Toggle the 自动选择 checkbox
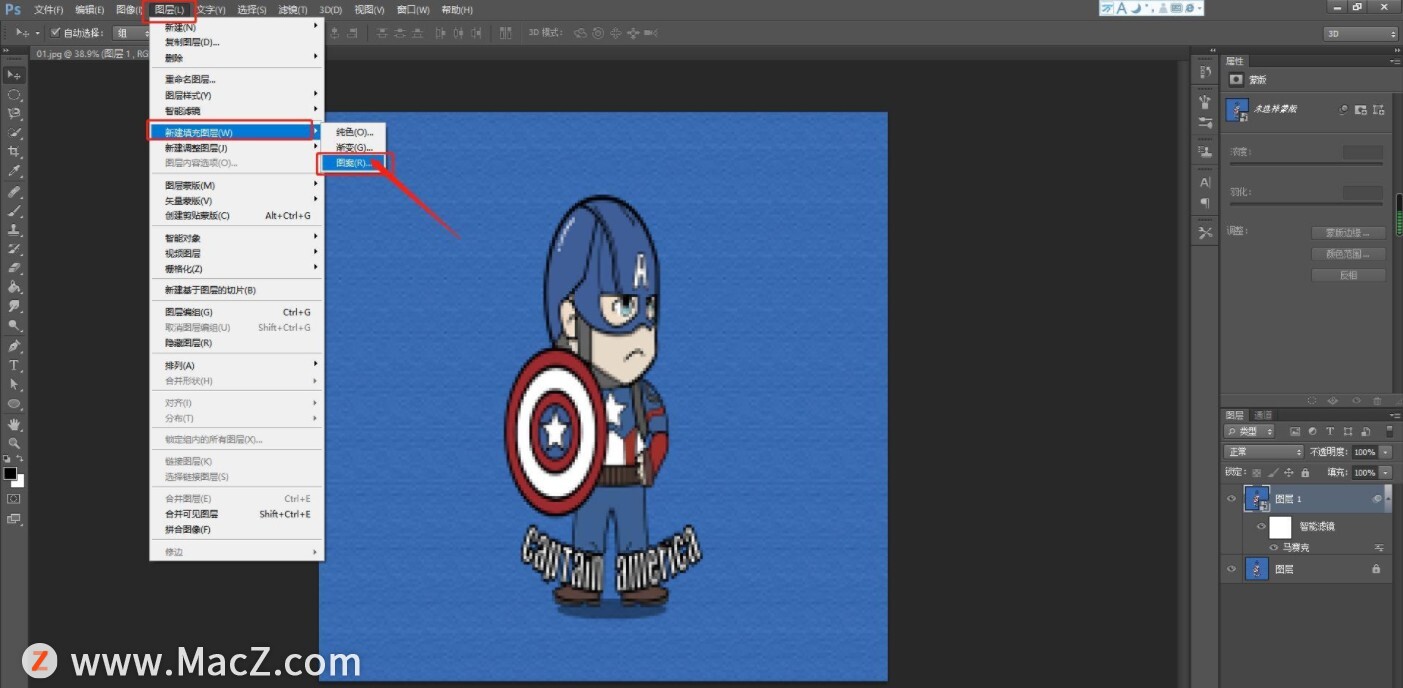The image size is (1403, 688). tap(55, 33)
